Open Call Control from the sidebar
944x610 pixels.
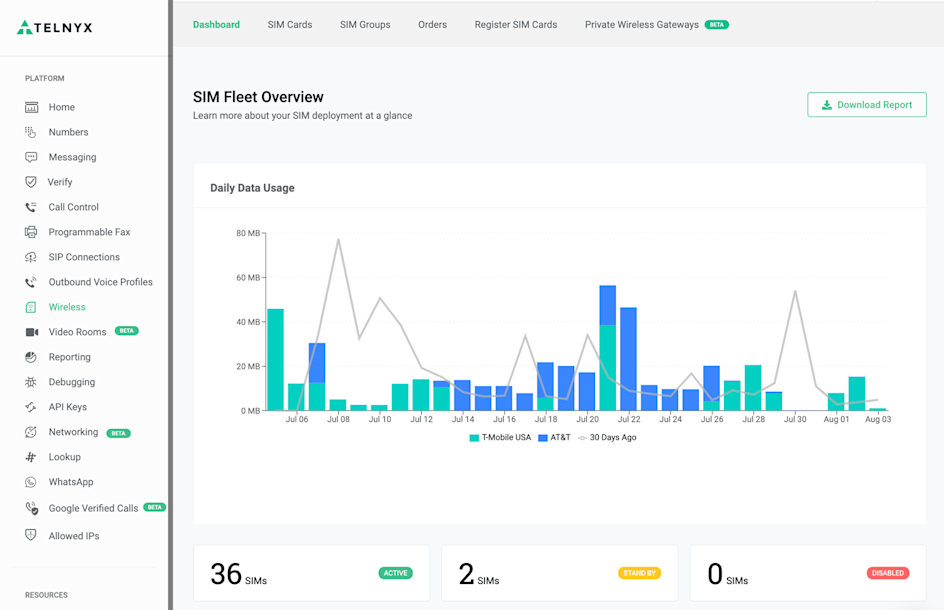click(32, 207)
